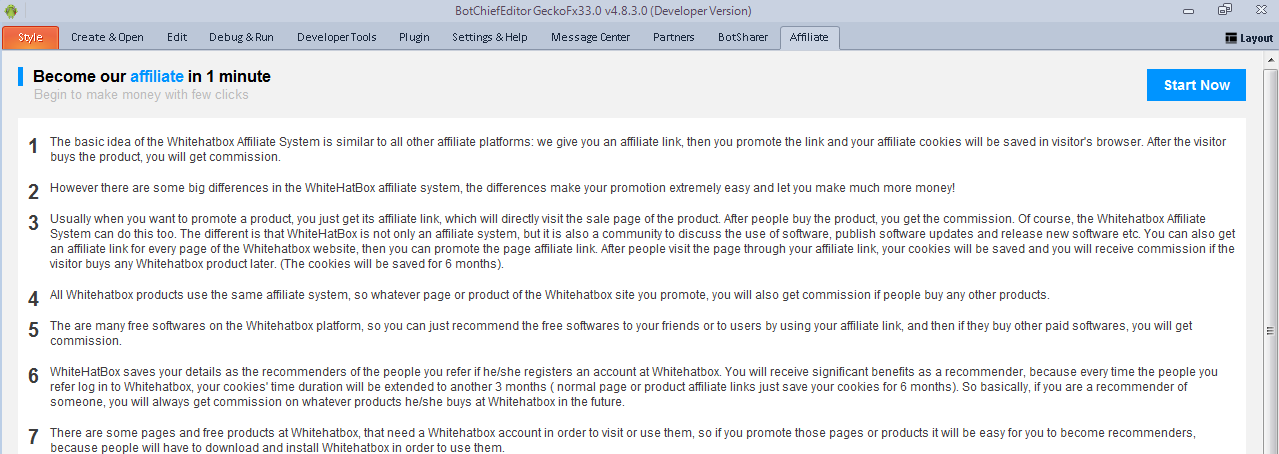Screen dimensions: 1279x454
Task: Click the Layout icon button
Action: (1249, 38)
